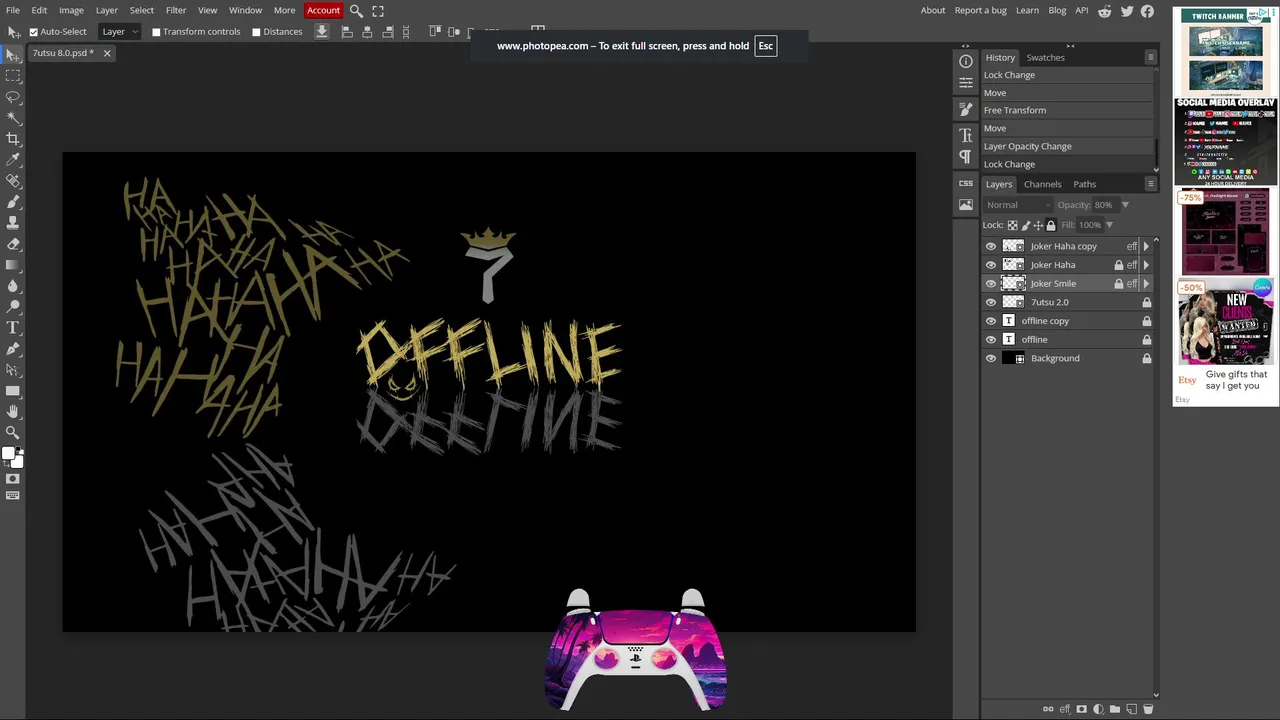Screen dimensions: 1280x720
Task: Select the Gradient tool
Action: [13, 265]
